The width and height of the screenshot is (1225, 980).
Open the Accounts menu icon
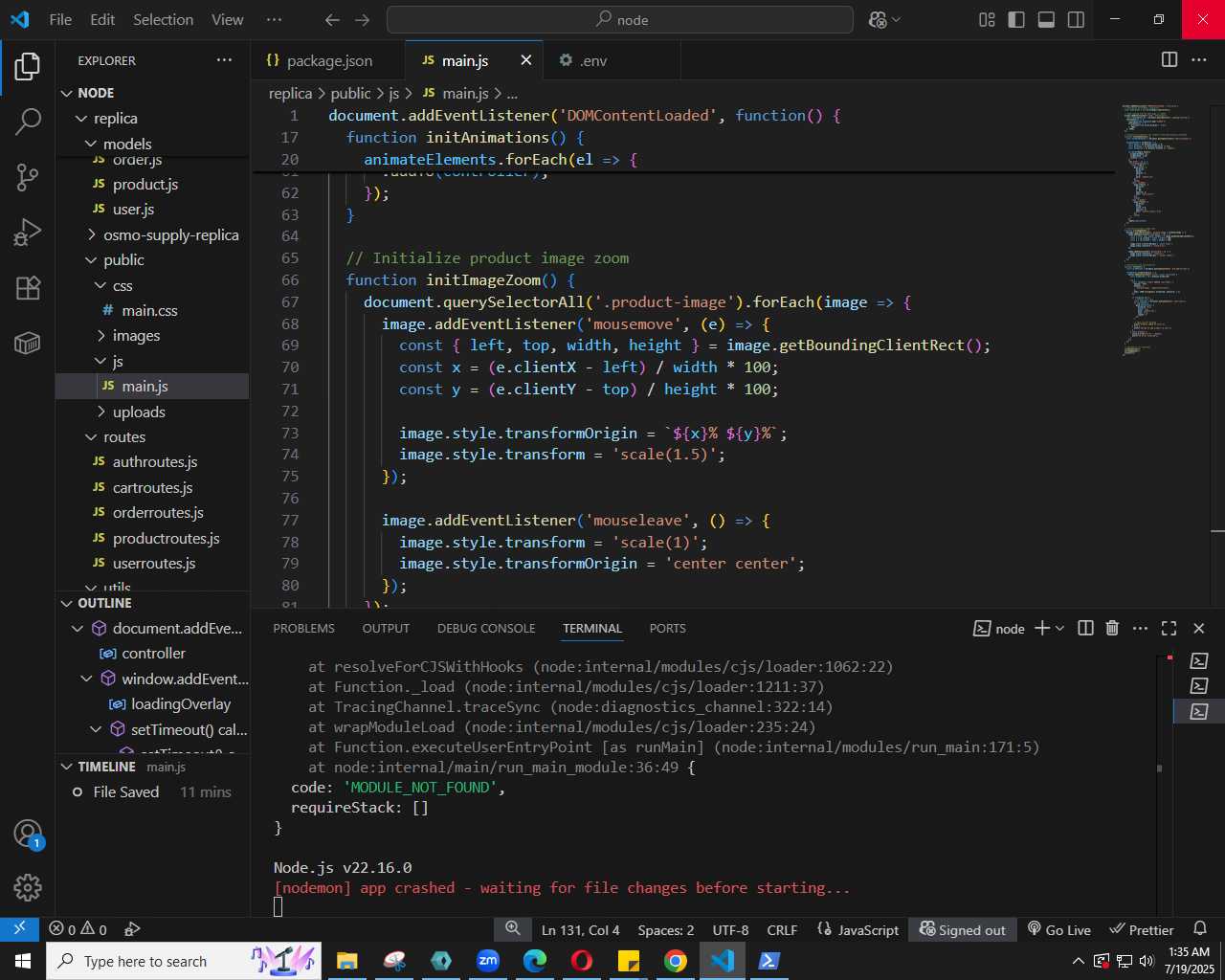pos(28,834)
